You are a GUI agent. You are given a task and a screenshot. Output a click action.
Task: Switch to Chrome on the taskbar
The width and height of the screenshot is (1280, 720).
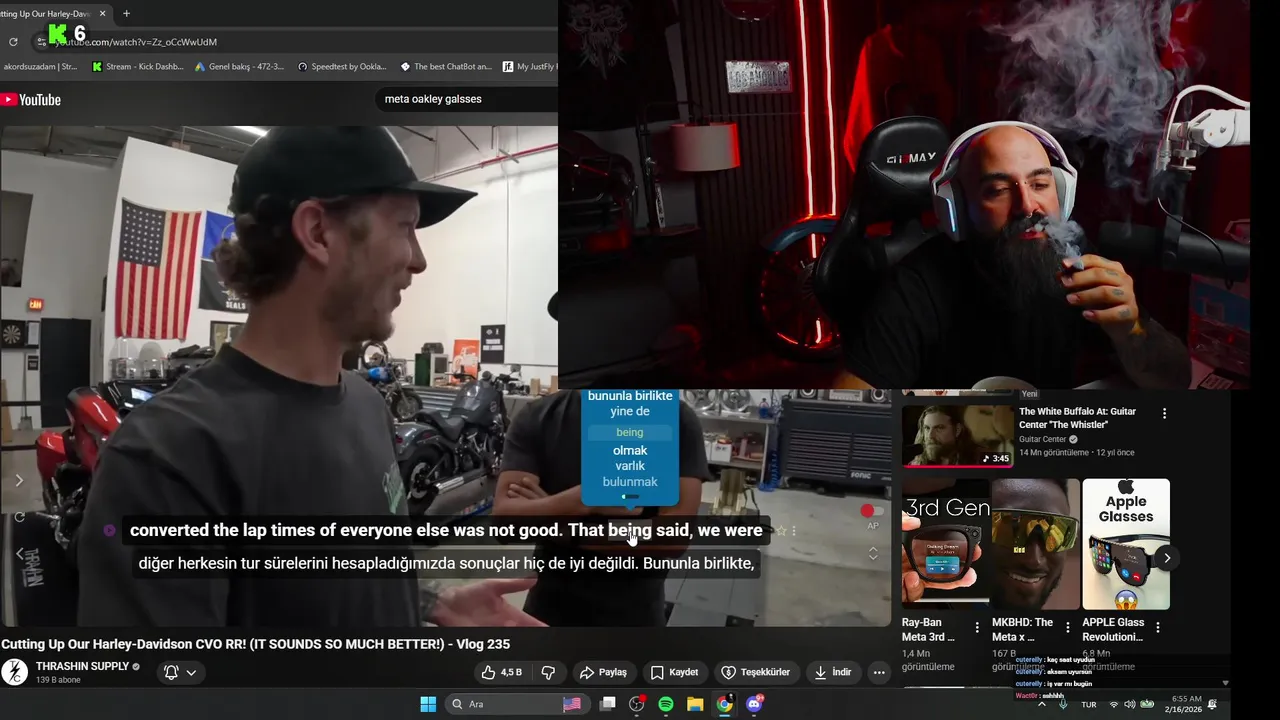click(x=724, y=704)
